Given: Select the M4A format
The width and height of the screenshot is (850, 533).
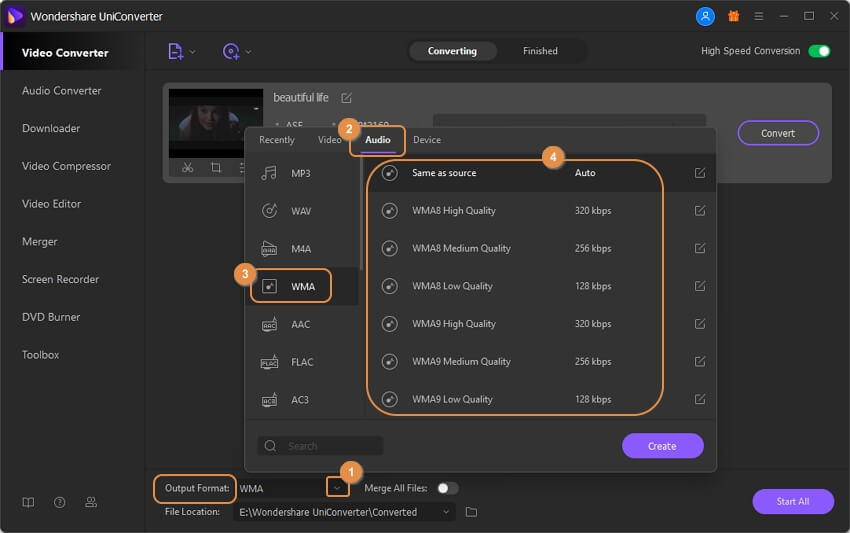Looking at the screenshot, I should (301, 249).
